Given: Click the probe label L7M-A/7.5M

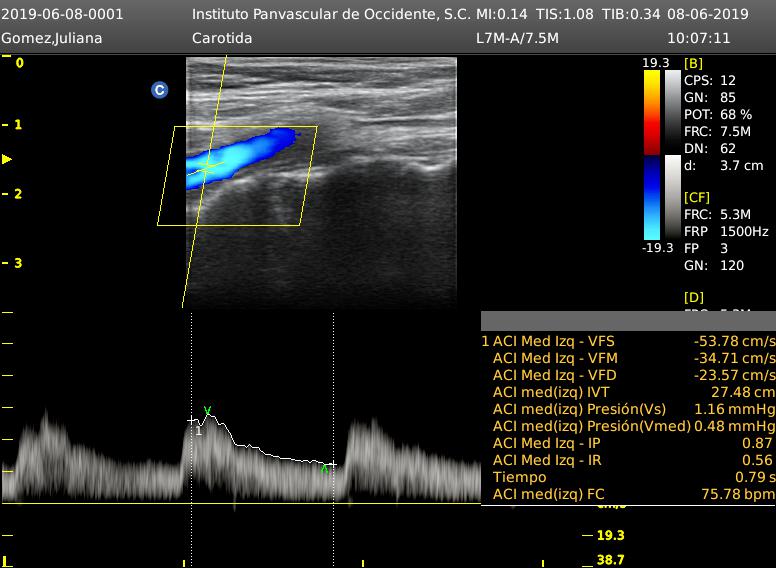Looking at the screenshot, I should point(517,38).
